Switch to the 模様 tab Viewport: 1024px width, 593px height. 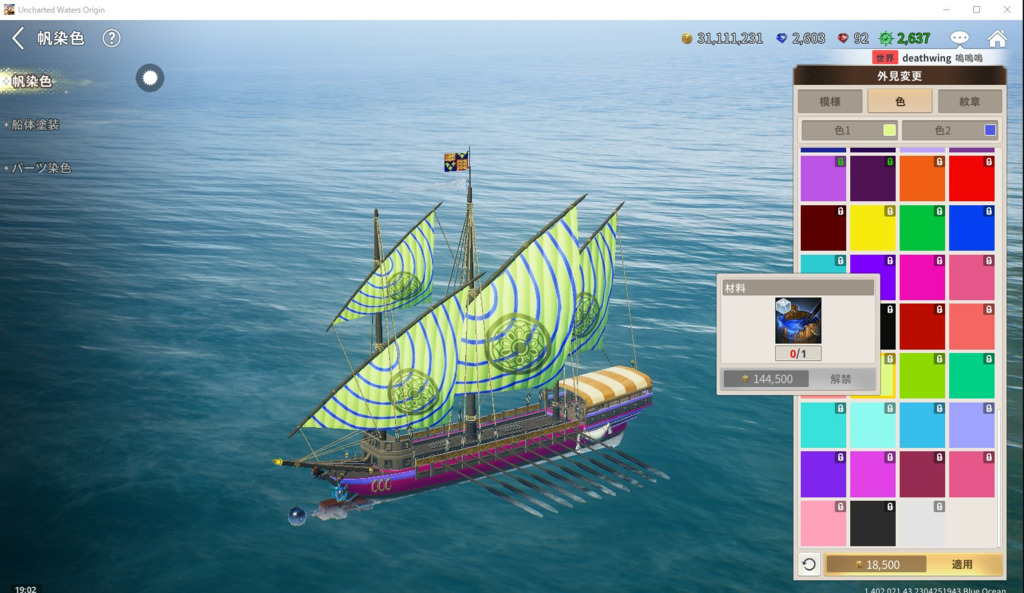(x=830, y=101)
